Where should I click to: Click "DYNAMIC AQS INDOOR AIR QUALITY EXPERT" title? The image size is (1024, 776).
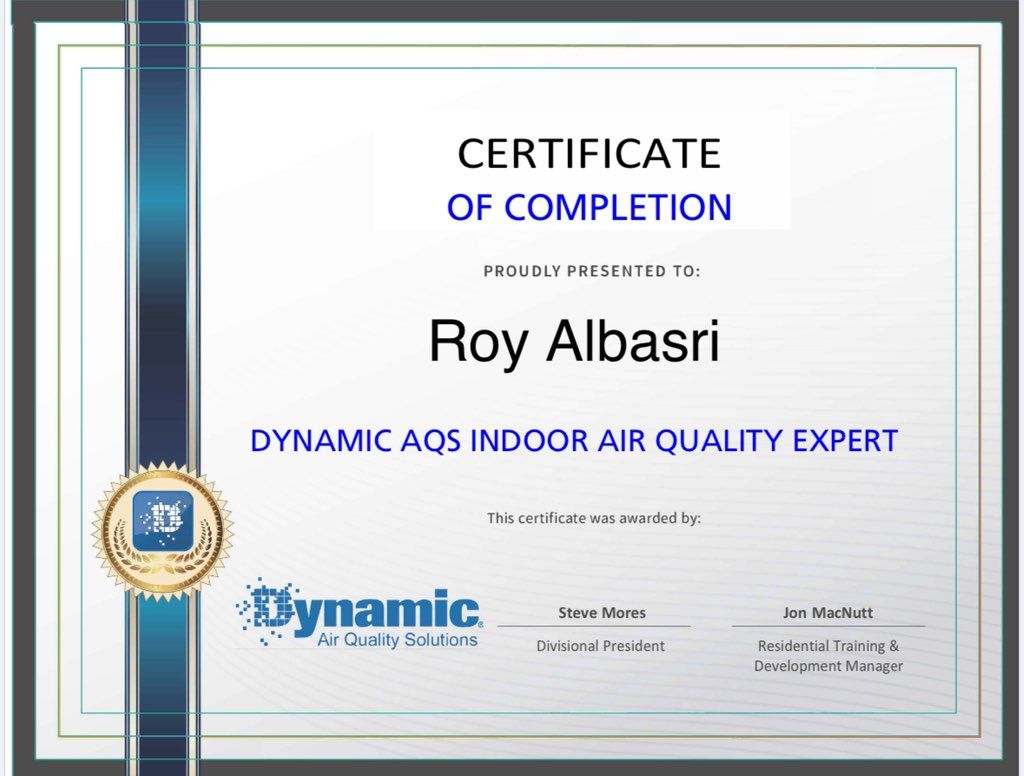tap(574, 441)
